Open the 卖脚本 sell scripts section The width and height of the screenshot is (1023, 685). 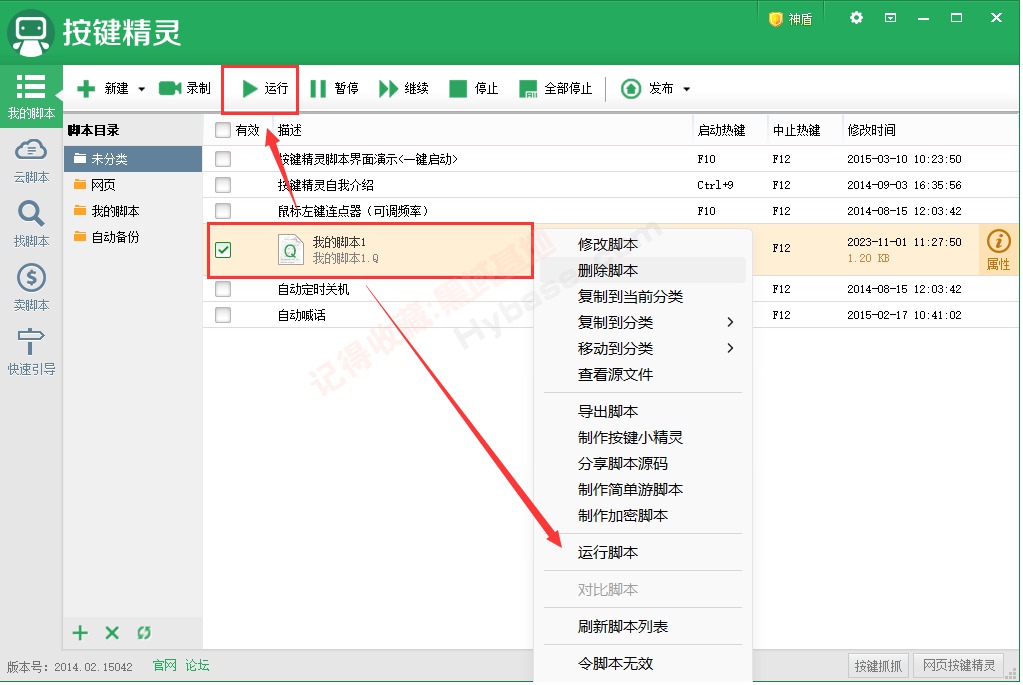point(31,288)
